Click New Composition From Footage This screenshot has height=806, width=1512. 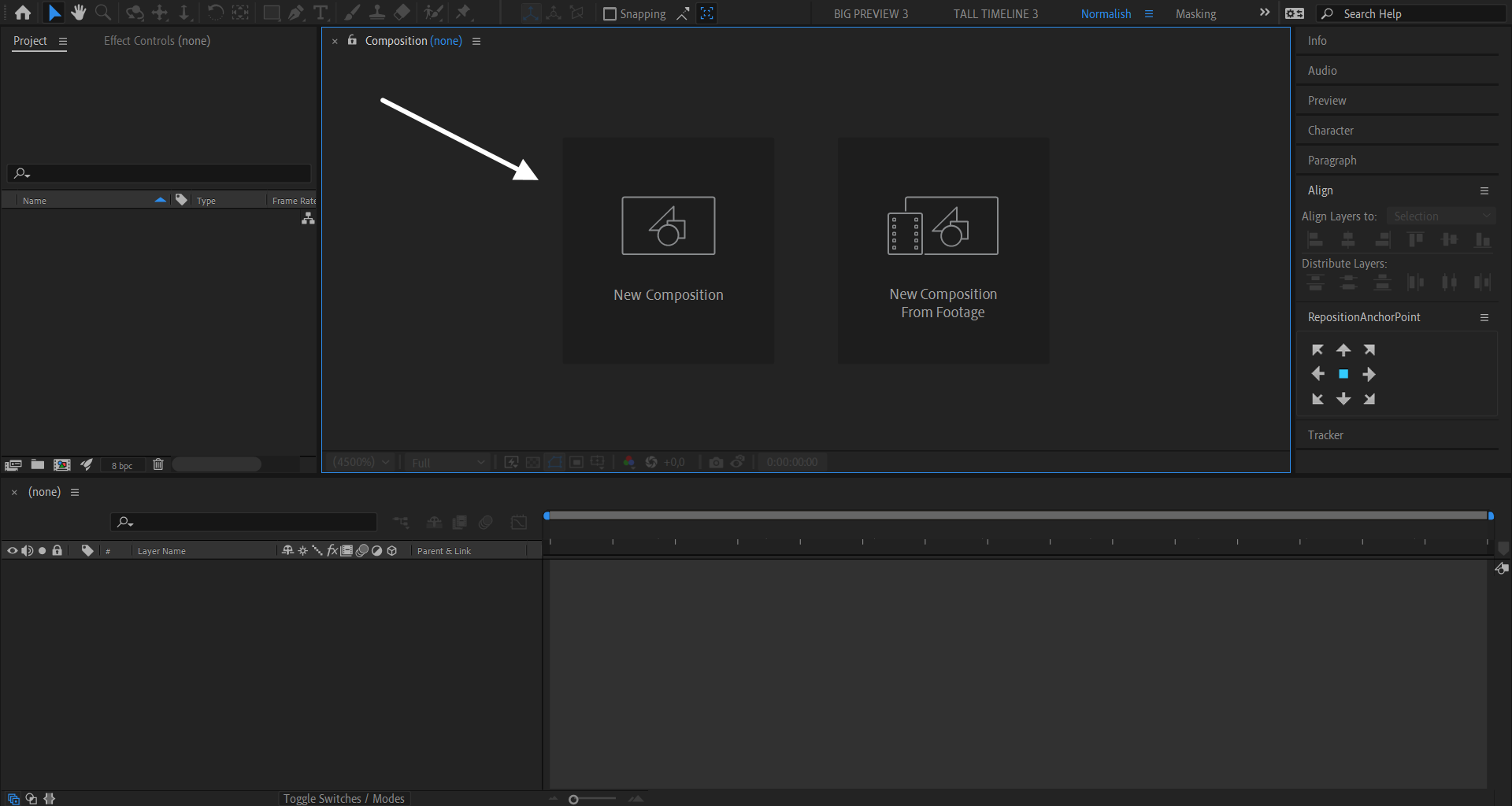pyautogui.click(x=943, y=250)
